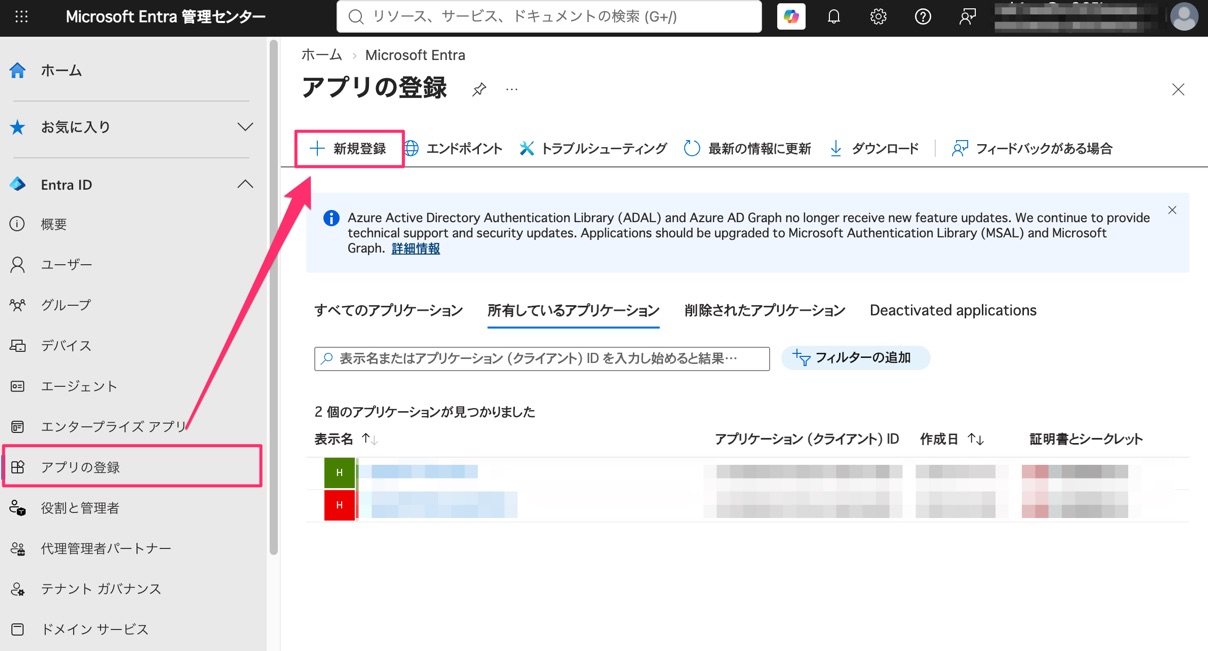Open Copilot from the top bar
This screenshot has width=1208, height=651.
click(x=791, y=17)
